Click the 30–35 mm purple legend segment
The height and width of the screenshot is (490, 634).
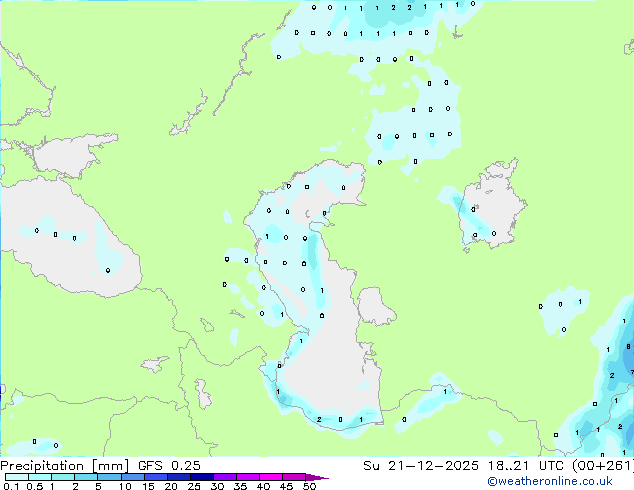click(x=225, y=477)
